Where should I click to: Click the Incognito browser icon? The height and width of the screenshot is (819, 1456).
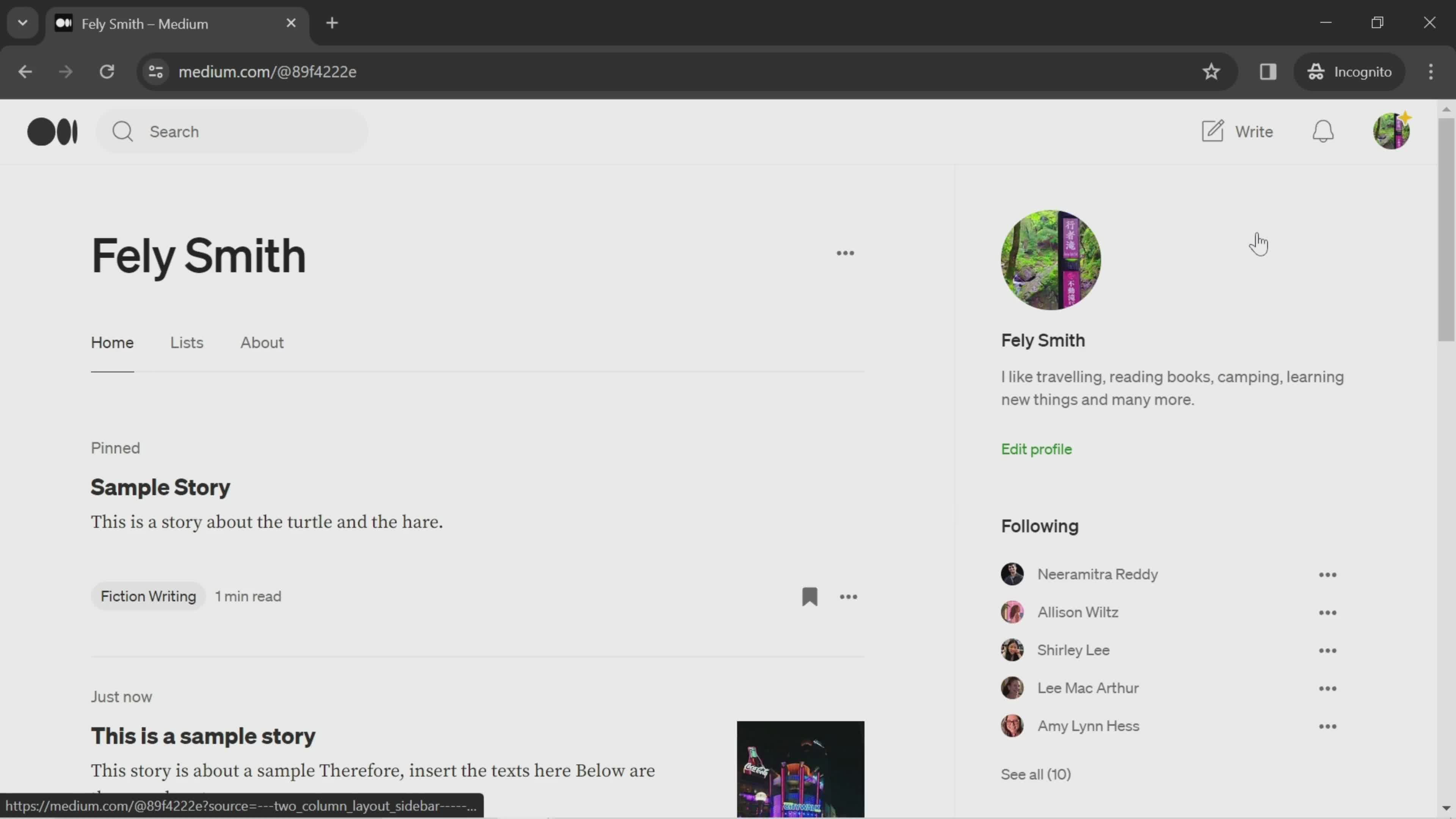(1316, 71)
